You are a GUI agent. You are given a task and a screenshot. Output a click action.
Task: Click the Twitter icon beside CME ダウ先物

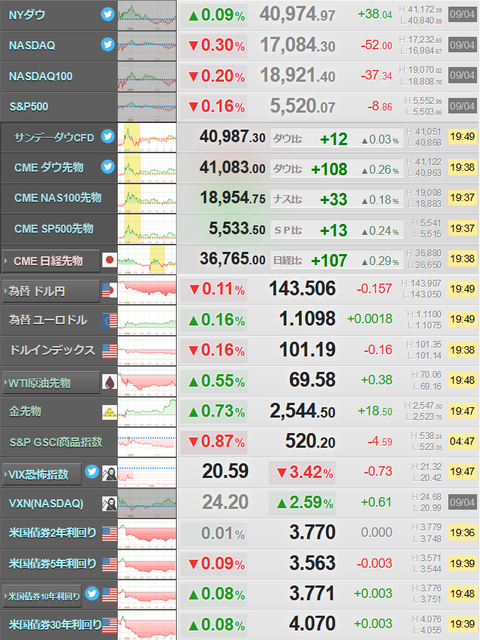coord(108,167)
